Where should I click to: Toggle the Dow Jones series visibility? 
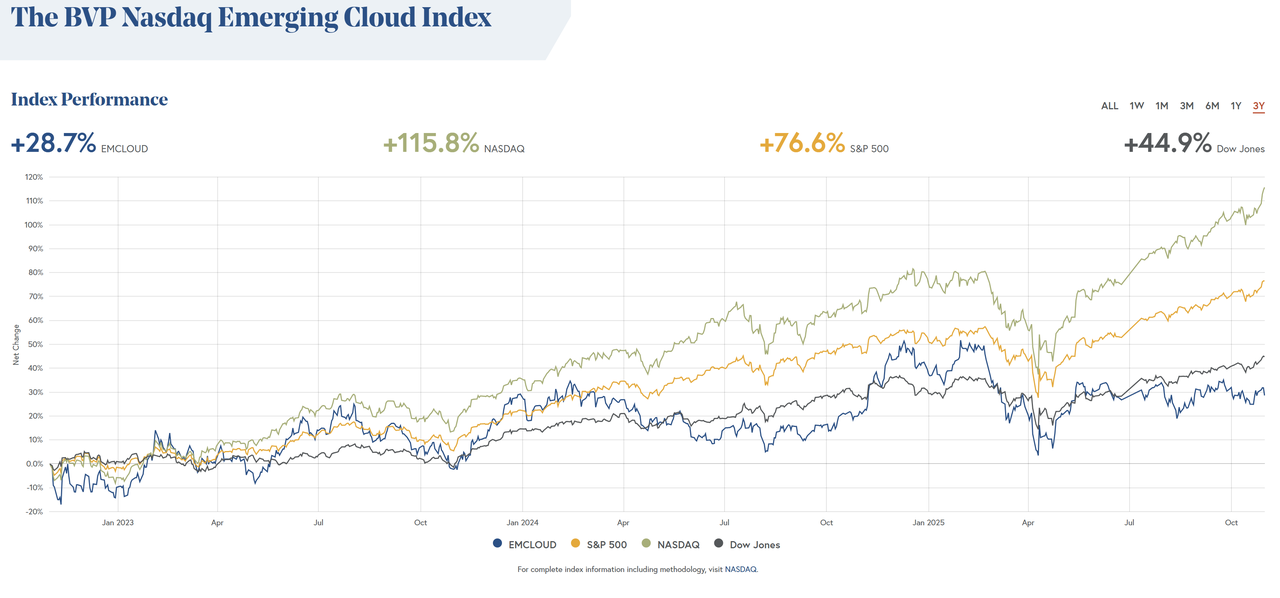click(x=755, y=544)
